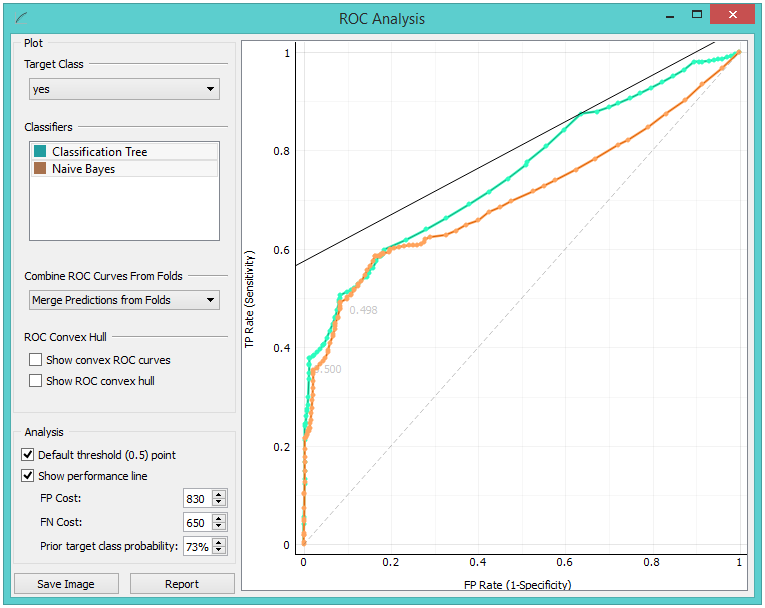
Task: Disable Show performance line checkbox
Action: tap(28, 476)
